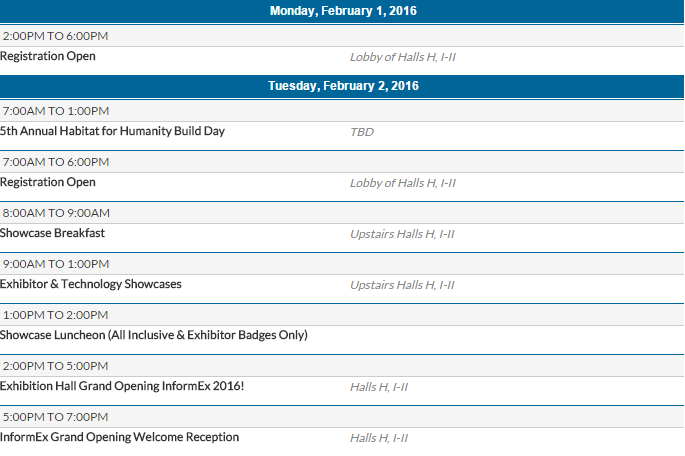Screen dimensions: 685x456
Task: Click the 2:00PM TO 6:00PM time row
Action: [x=342, y=36]
